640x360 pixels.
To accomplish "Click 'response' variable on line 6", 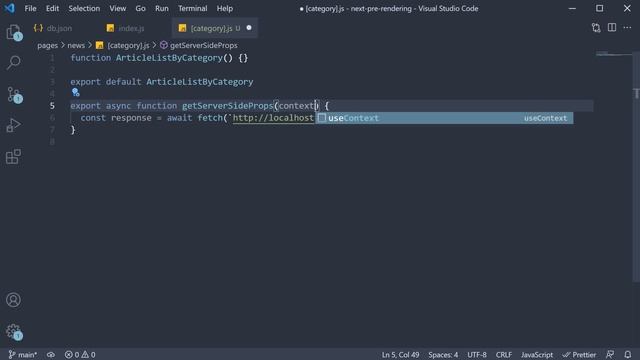I will pyautogui.click(x=131, y=118).
